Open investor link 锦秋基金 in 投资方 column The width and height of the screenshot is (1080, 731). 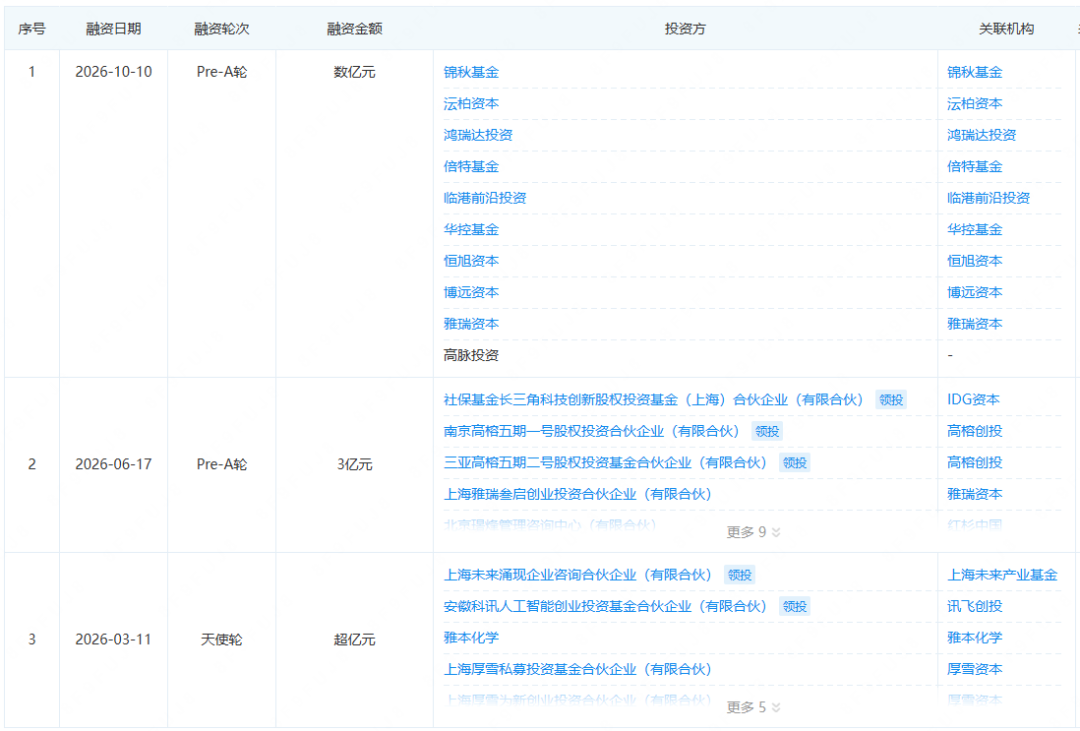click(x=471, y=72)
